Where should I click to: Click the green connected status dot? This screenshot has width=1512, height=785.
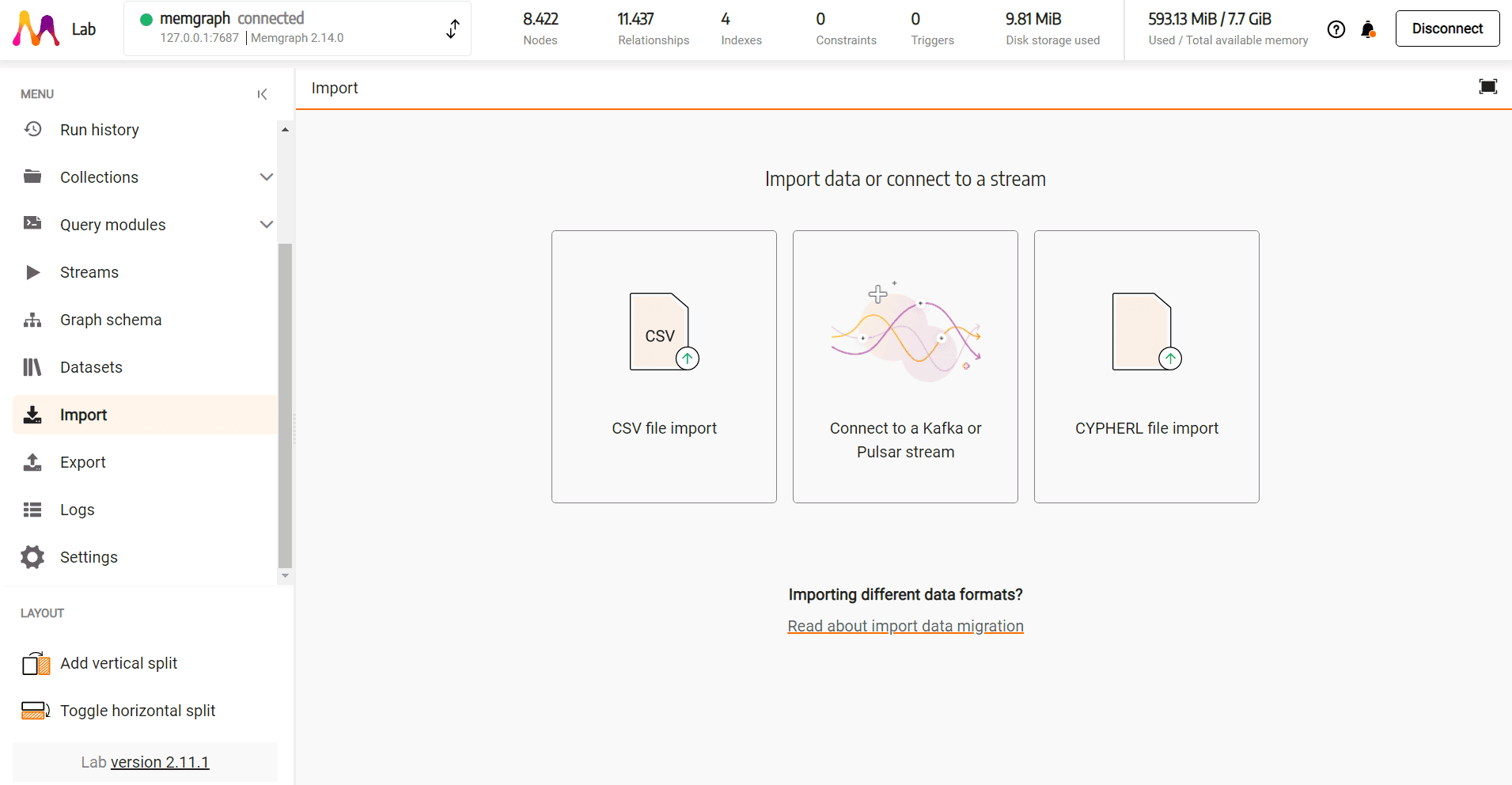tap(146, 19)
